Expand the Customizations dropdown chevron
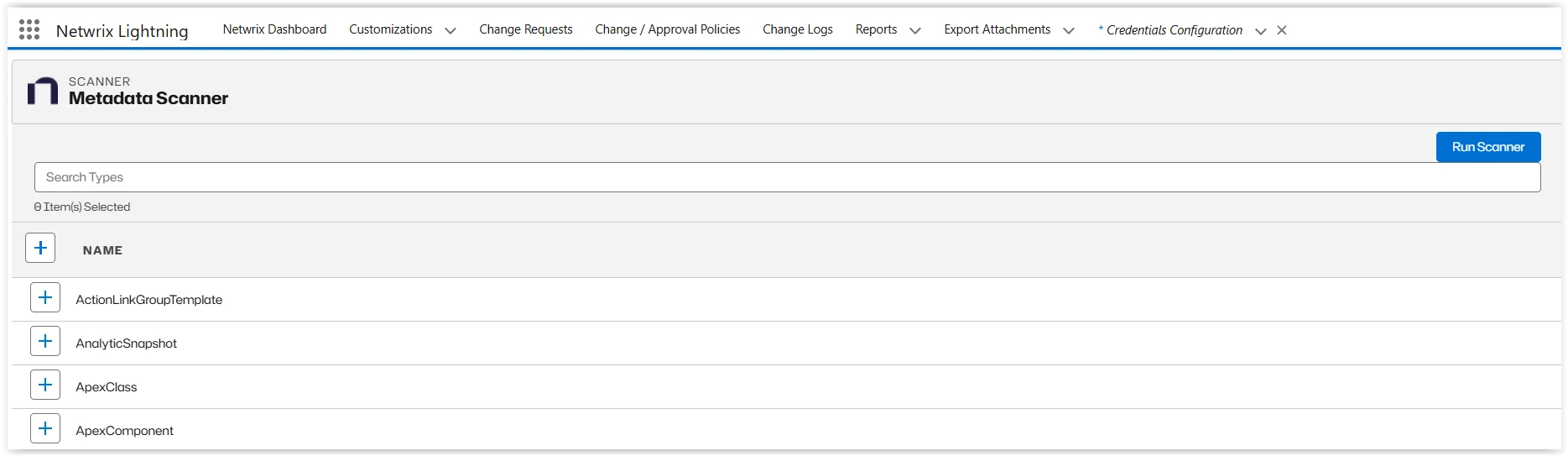 [451, 31]
